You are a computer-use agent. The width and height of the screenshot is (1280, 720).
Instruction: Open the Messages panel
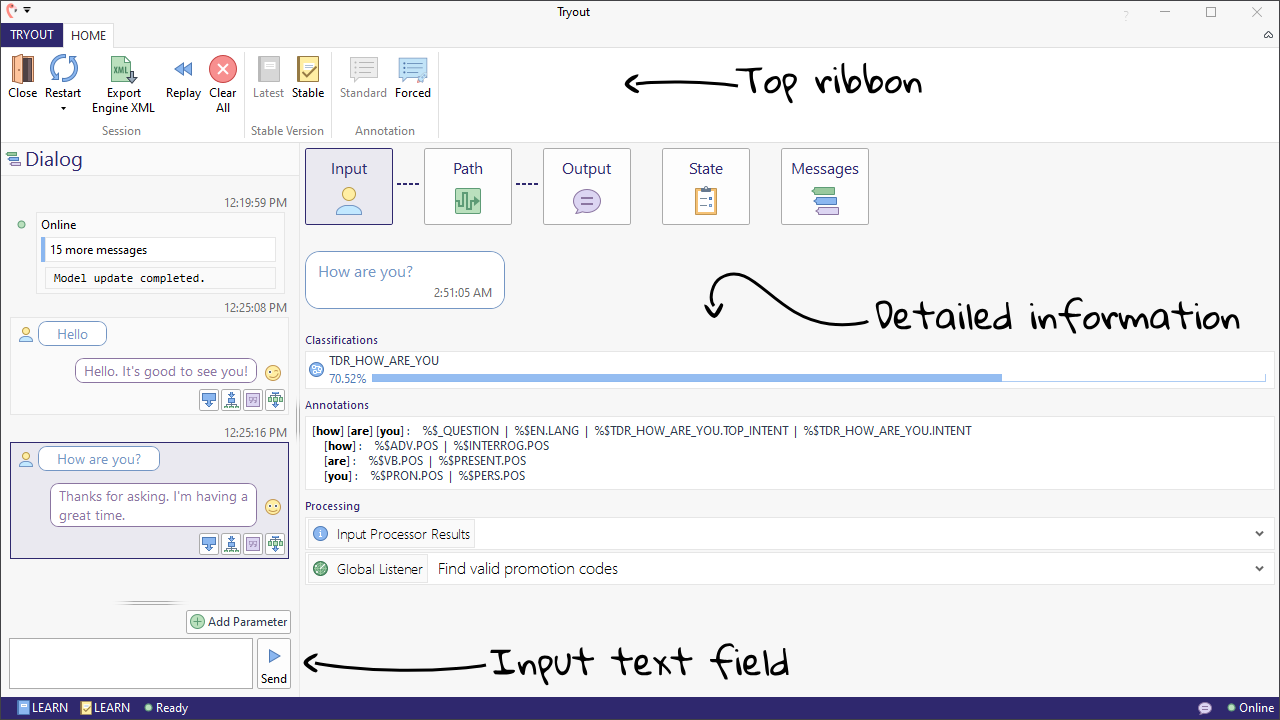tap(824, 187)
